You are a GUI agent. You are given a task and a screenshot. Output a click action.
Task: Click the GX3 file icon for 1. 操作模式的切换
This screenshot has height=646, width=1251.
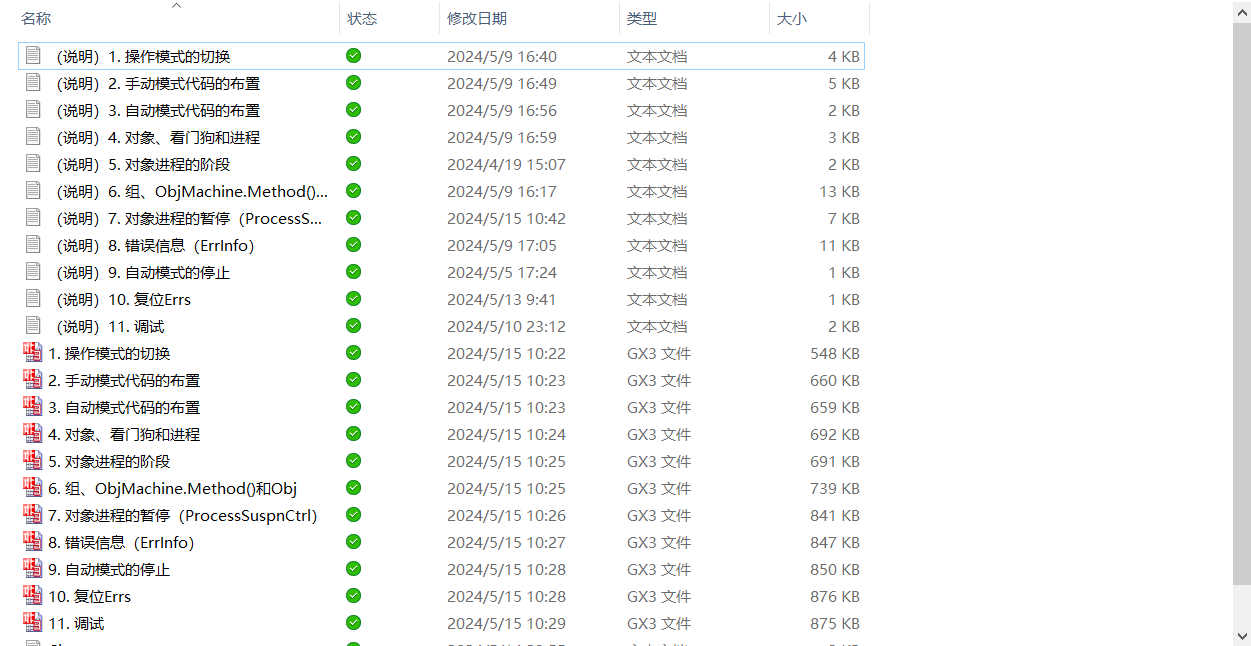click(32, 352)
